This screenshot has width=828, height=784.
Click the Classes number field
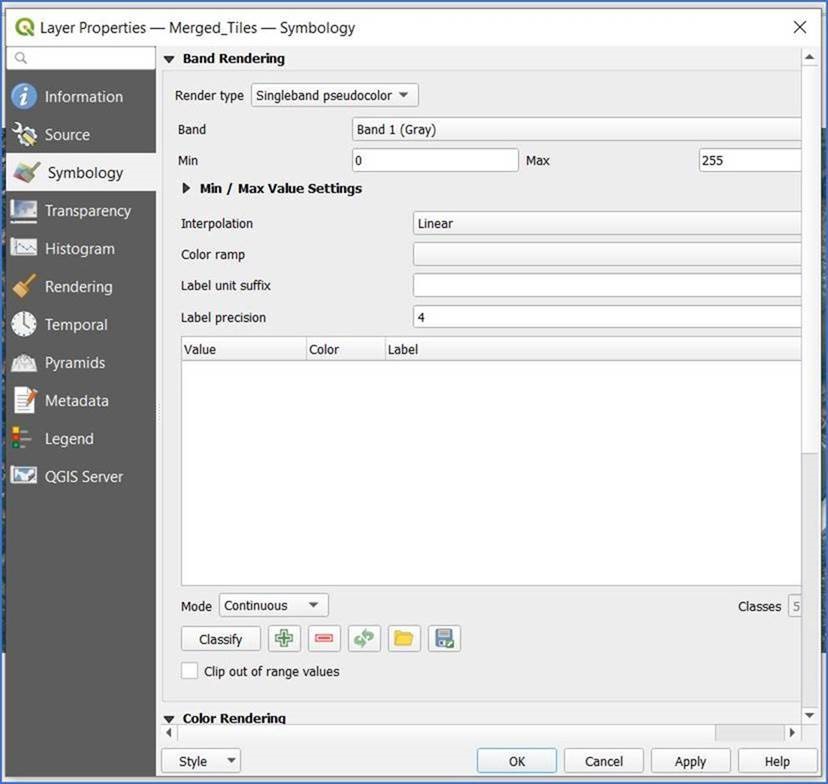pos(795,606)
